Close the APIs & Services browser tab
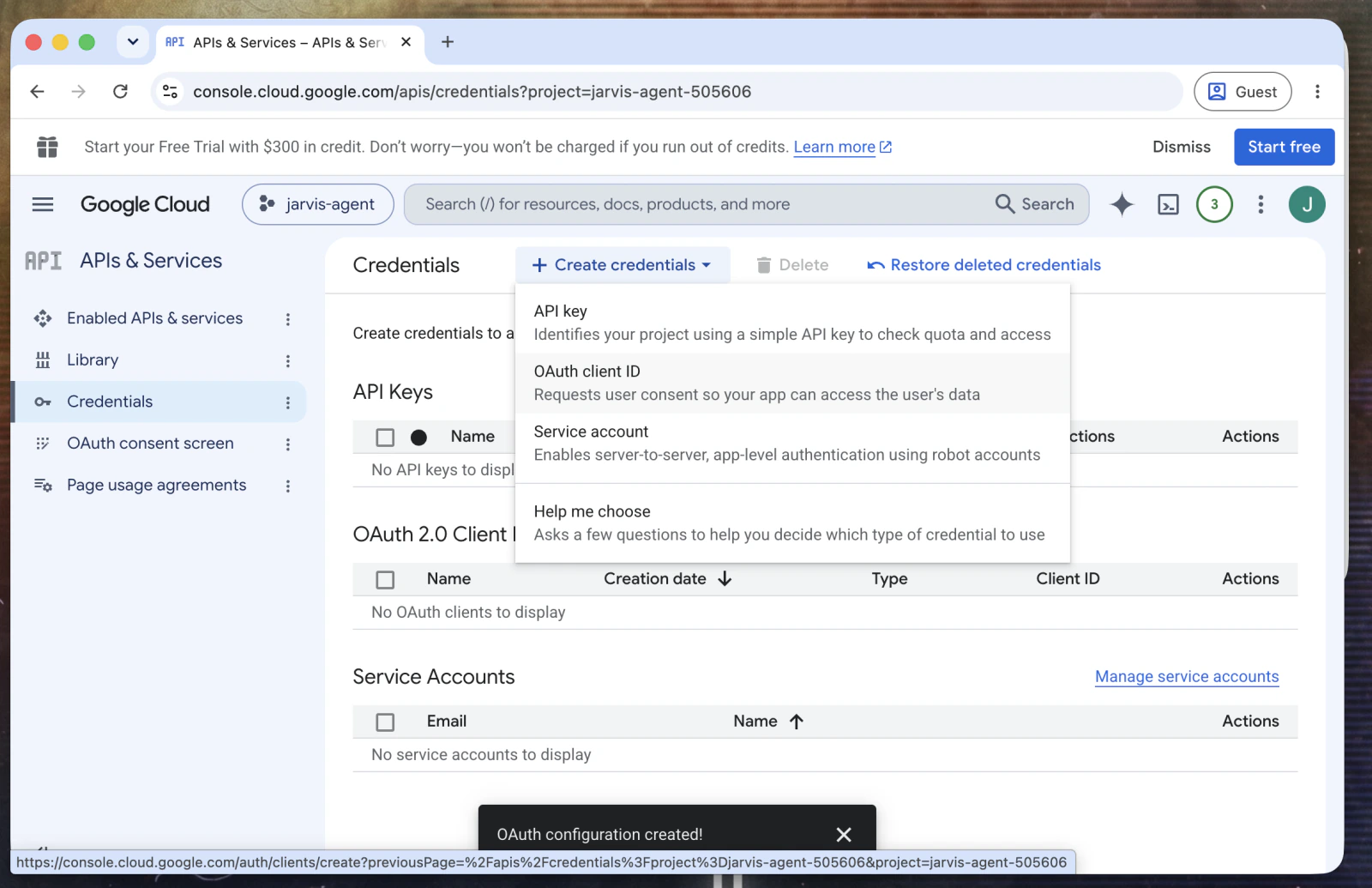Viewport: 1372px width, 888px height. tap(406, 42)
